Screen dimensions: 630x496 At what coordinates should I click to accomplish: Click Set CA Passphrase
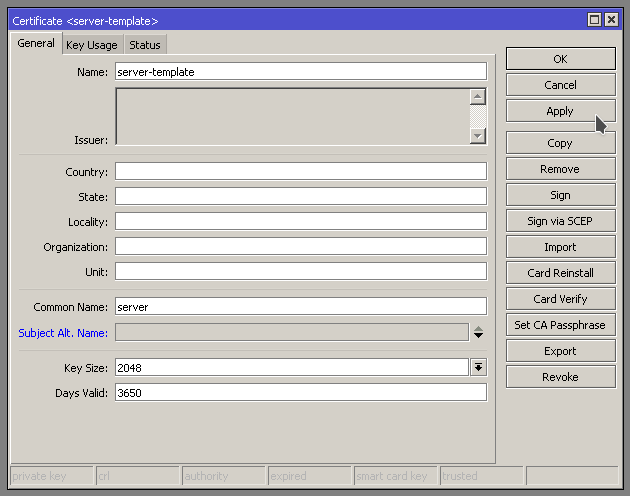pos(560,325)
